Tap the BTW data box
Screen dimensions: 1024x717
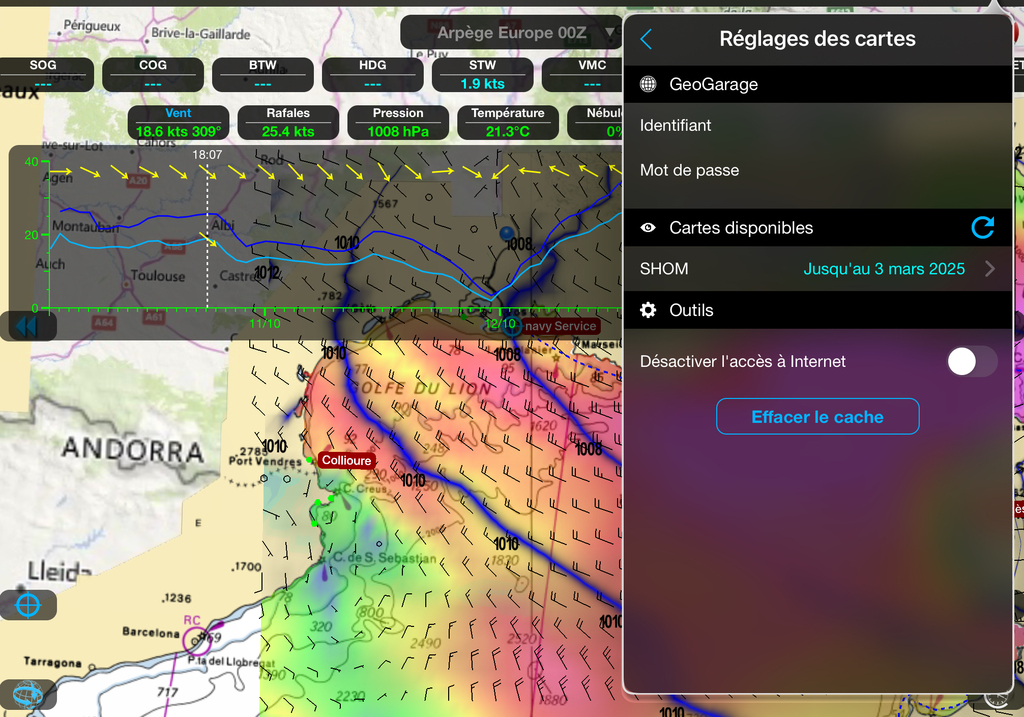click(263, 74)
